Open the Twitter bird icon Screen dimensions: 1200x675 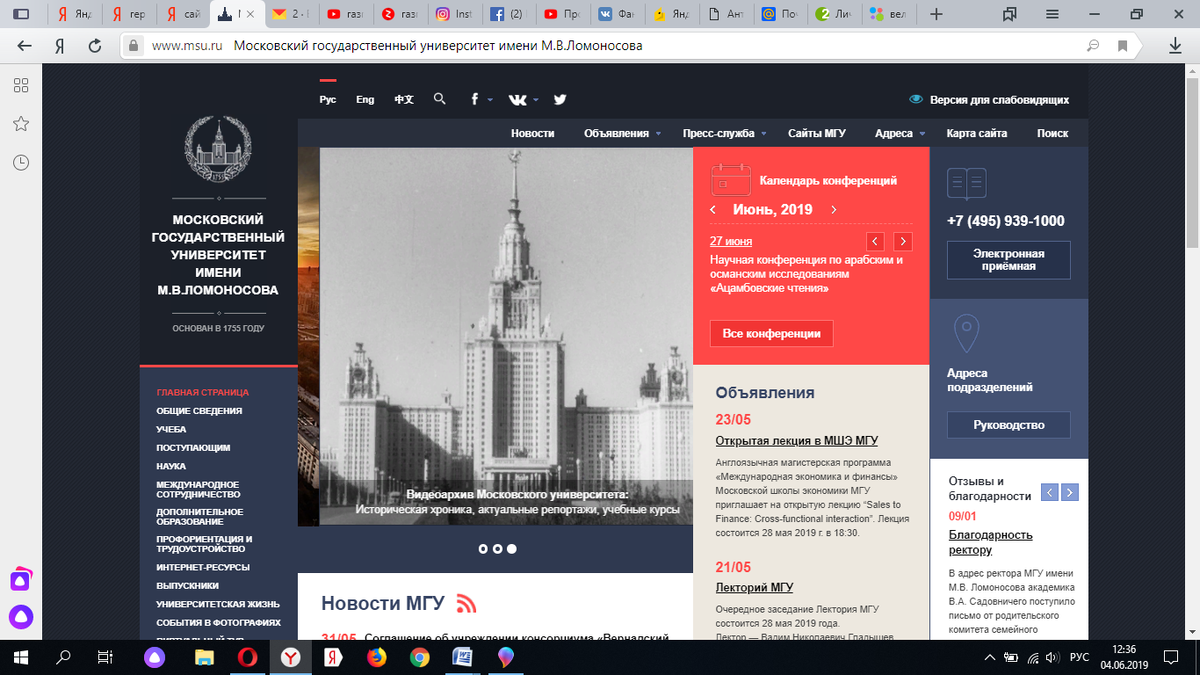[x=560, y=99]
